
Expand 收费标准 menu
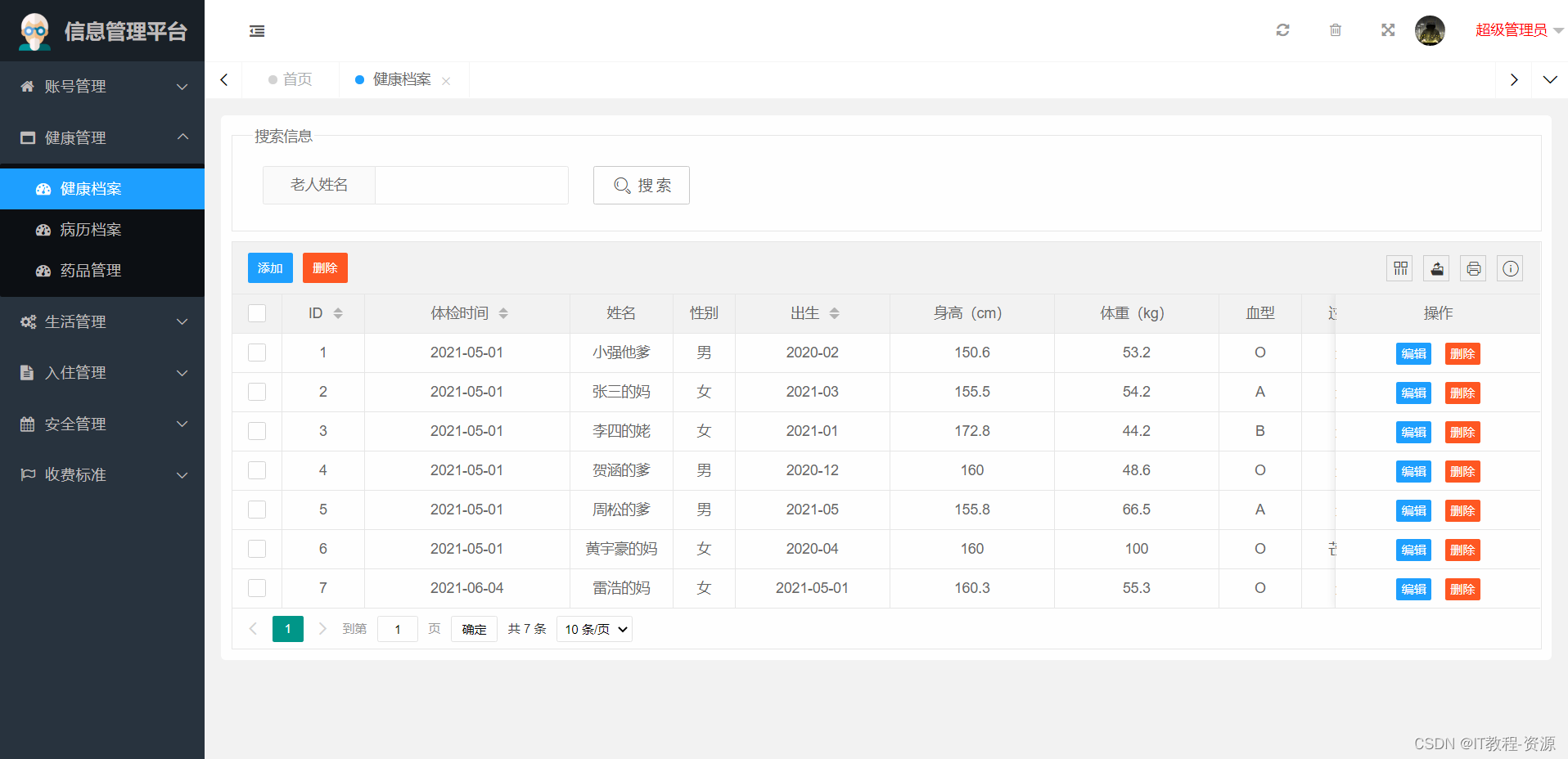click(x=102, y=474)
